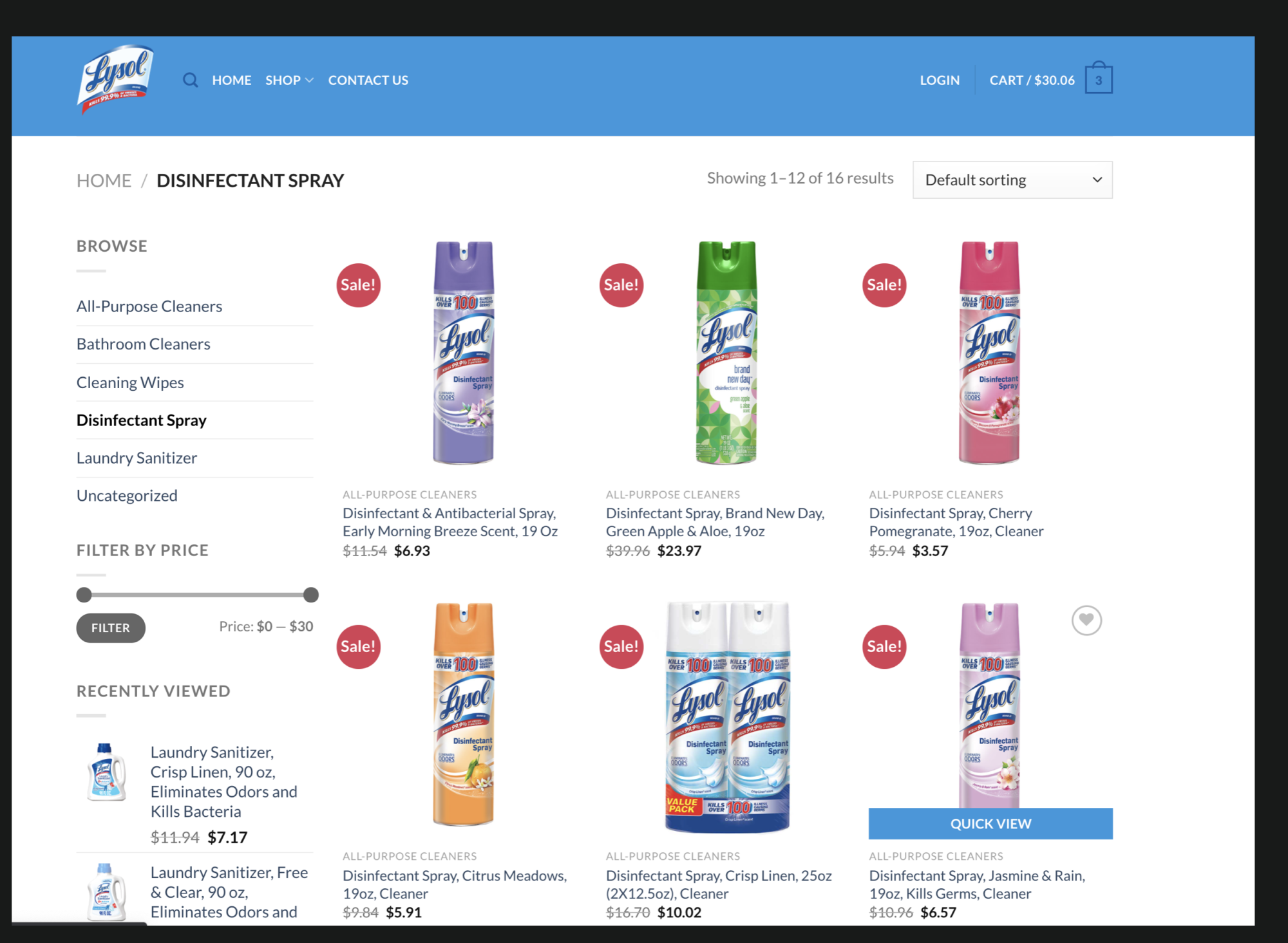Open the CART / $30.06 dropdown link
This screenshot has width=1288, height=943.
click(x=1032, y=80)
